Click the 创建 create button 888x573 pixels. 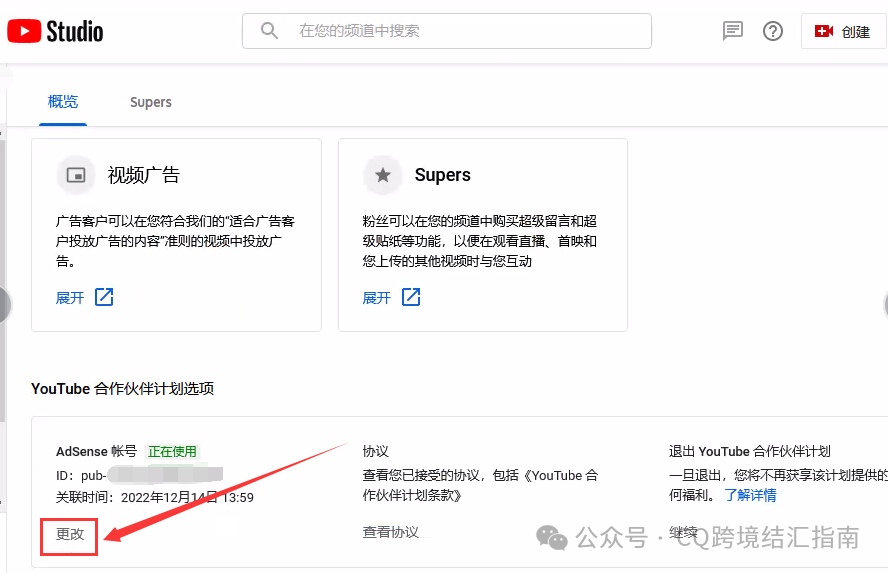843,31
